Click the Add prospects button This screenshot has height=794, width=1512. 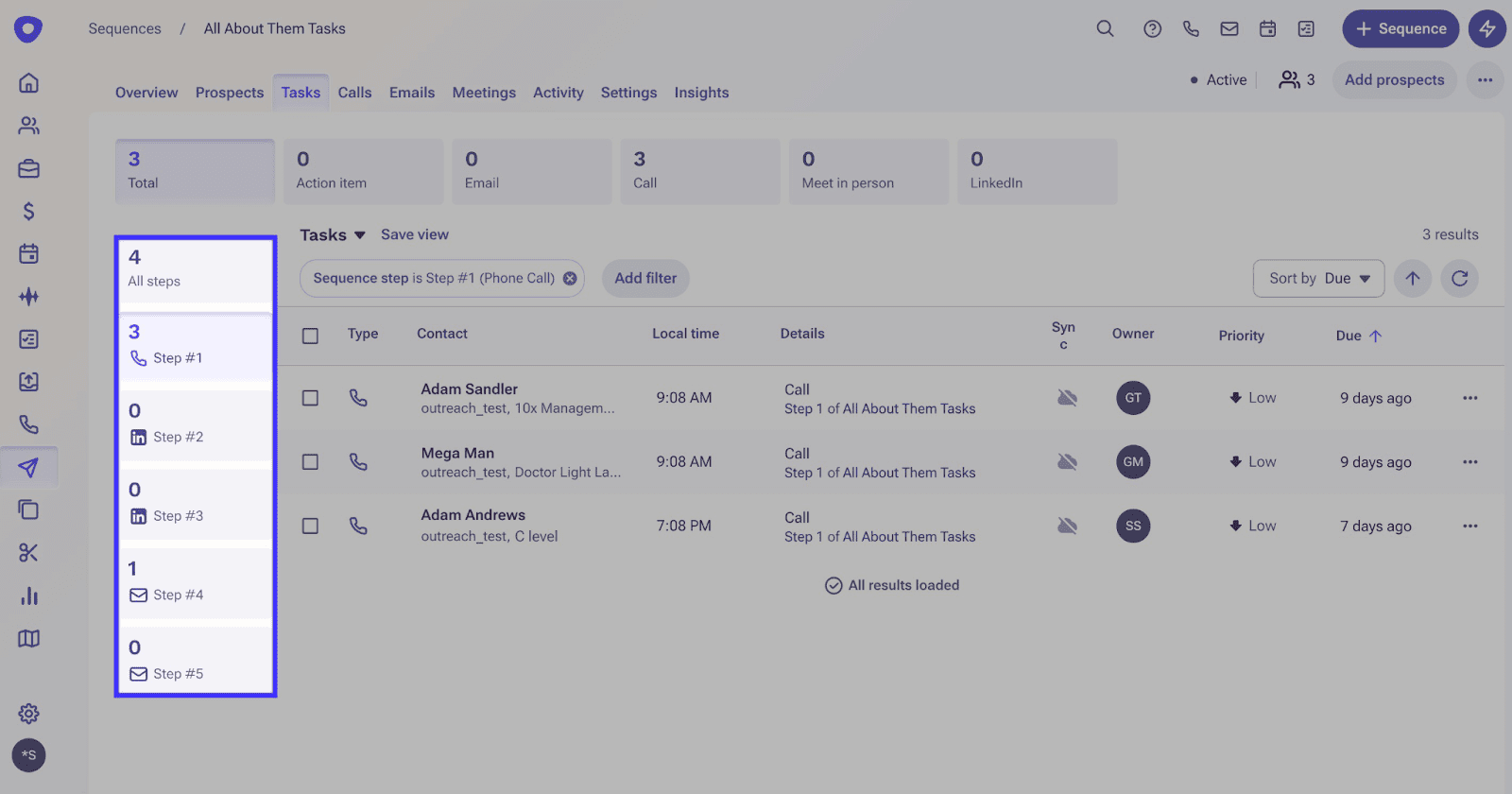tap(1394, 80)
